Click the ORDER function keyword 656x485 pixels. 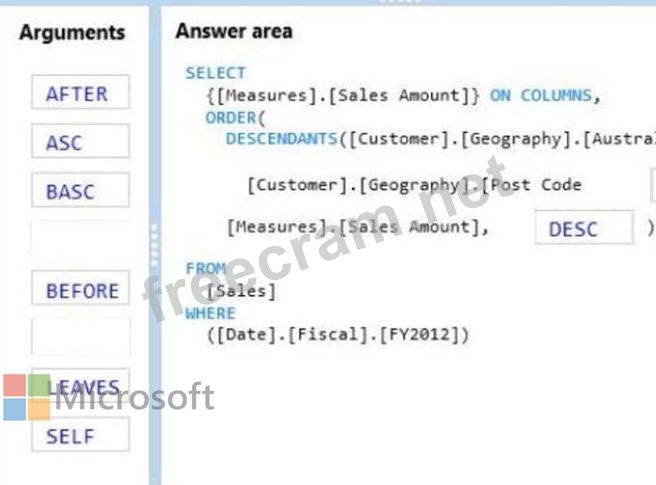point(230,117)
